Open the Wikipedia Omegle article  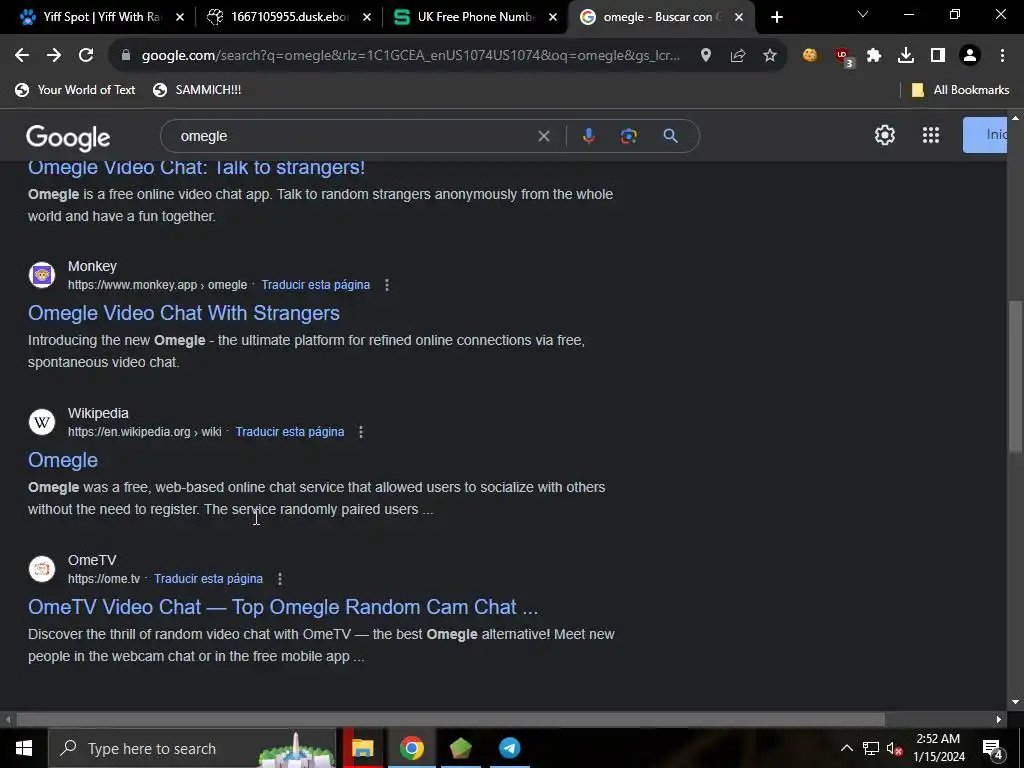coord(63,460)
